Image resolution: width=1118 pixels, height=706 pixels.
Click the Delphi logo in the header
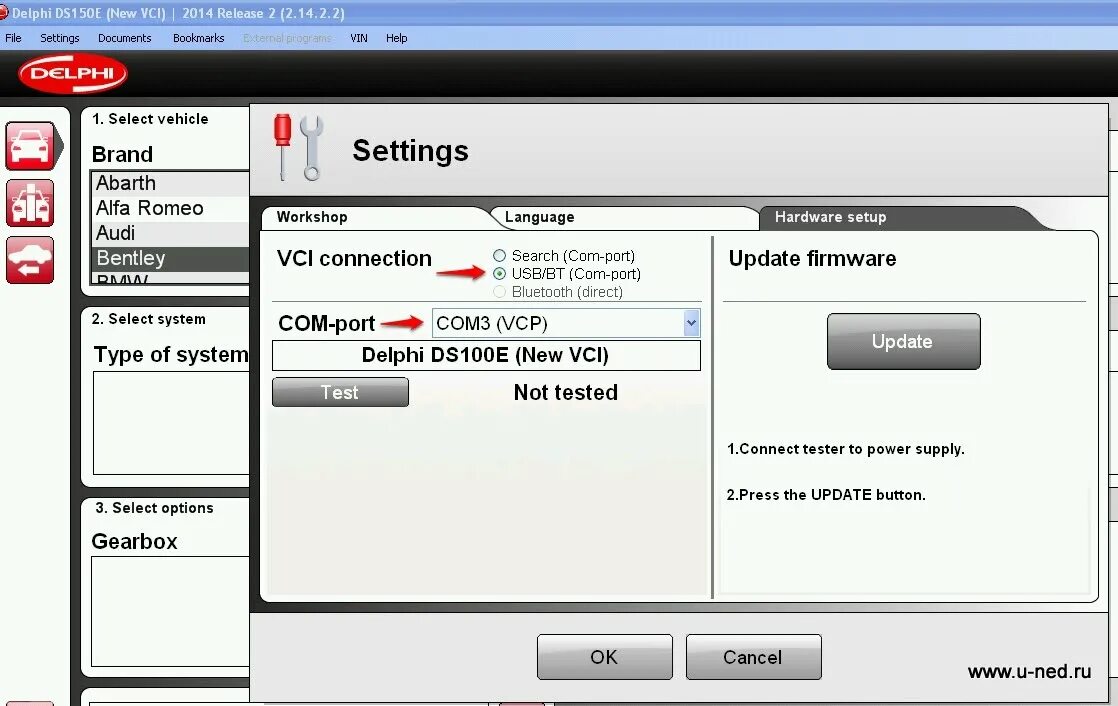point(73,73)
